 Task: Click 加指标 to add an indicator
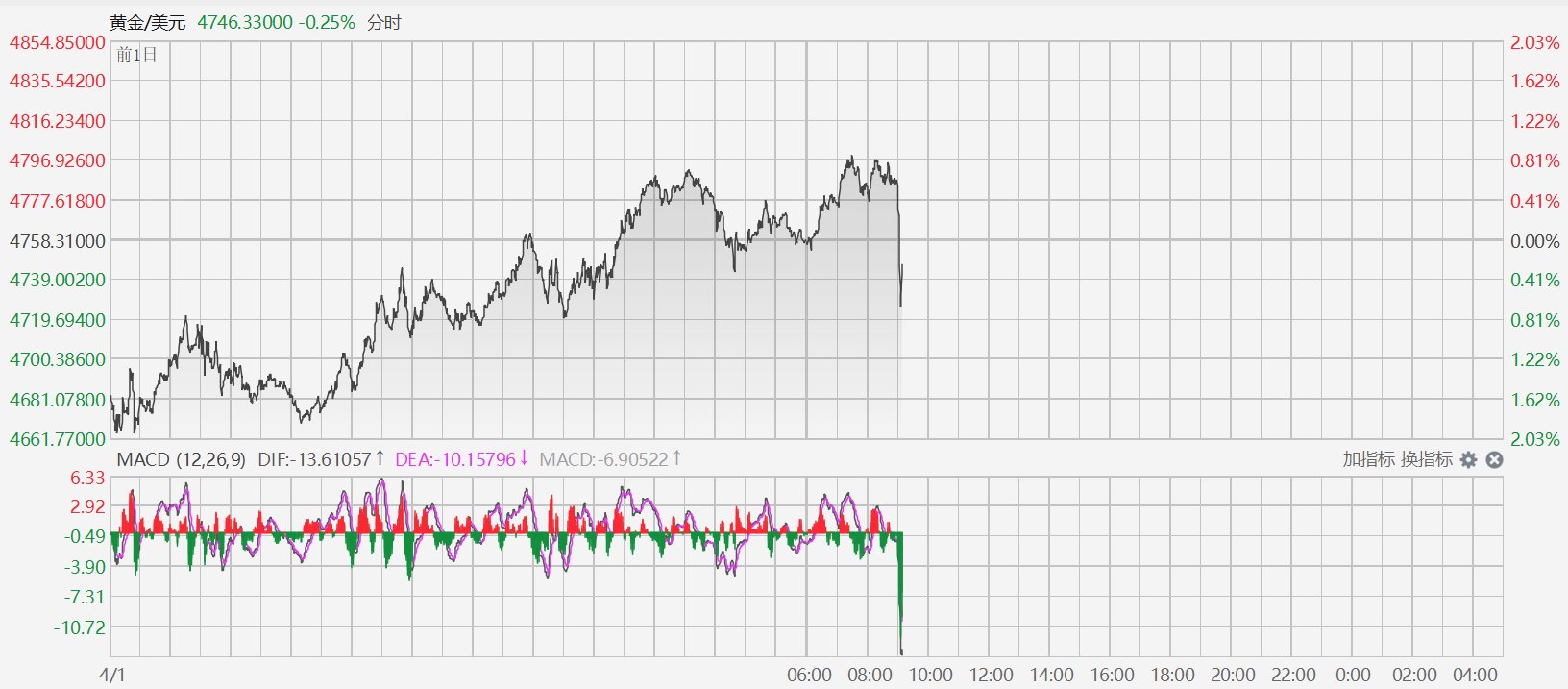tap(1368, 459)
